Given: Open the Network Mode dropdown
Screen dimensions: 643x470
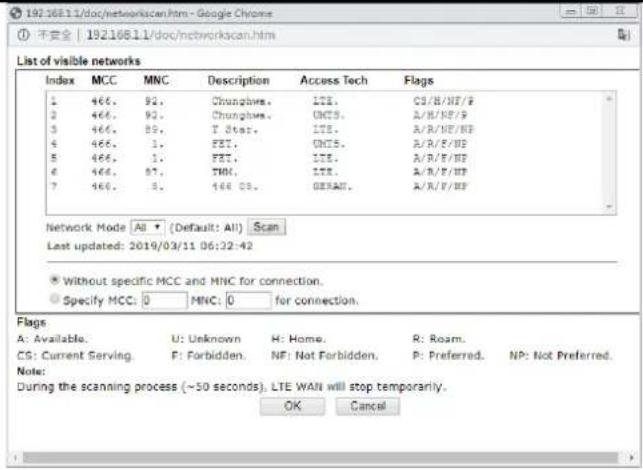Looking at the screenshot, I should click(x=148, y=227).
